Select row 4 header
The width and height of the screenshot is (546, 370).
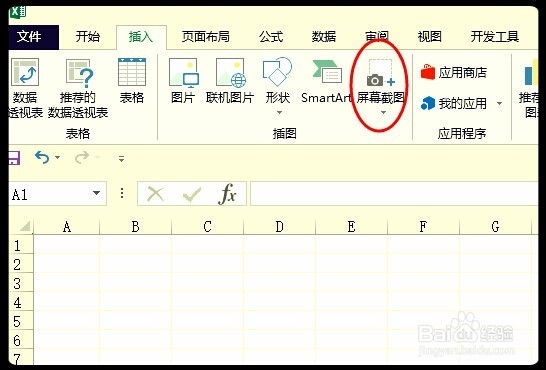tap(21, 302)
